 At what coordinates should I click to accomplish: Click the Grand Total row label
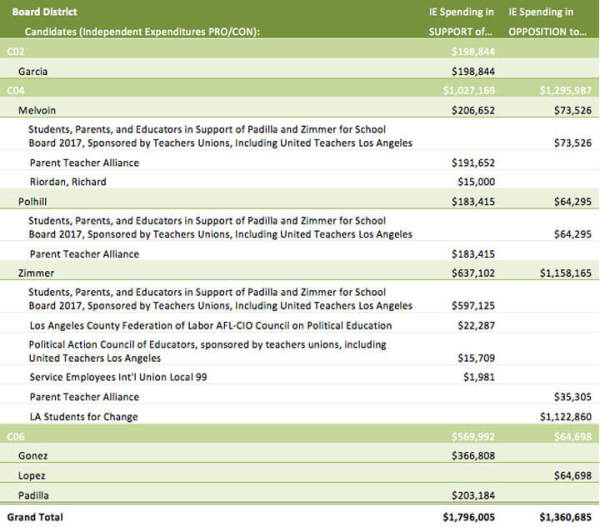tap(35, 517)
